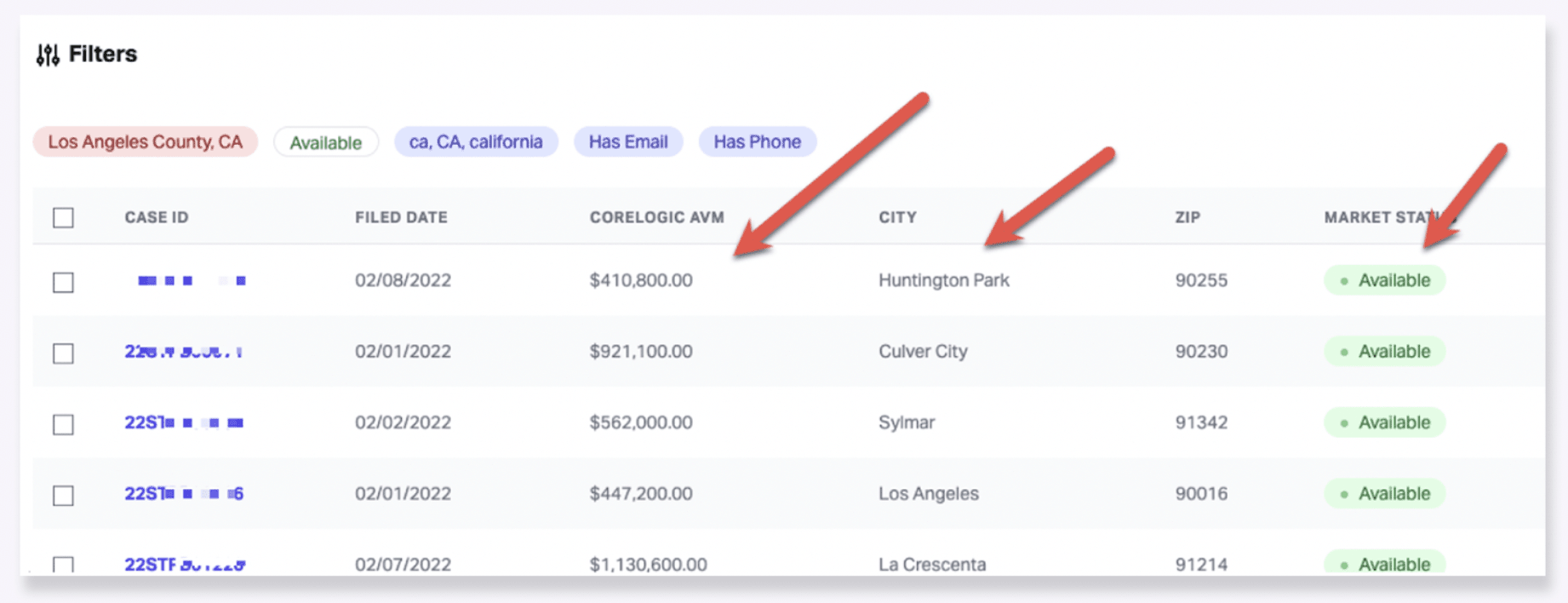The height and width of the screenshot is (603, 1568).
Task: Click the ca, CA, california filter chip
Action: pos(475,142)
